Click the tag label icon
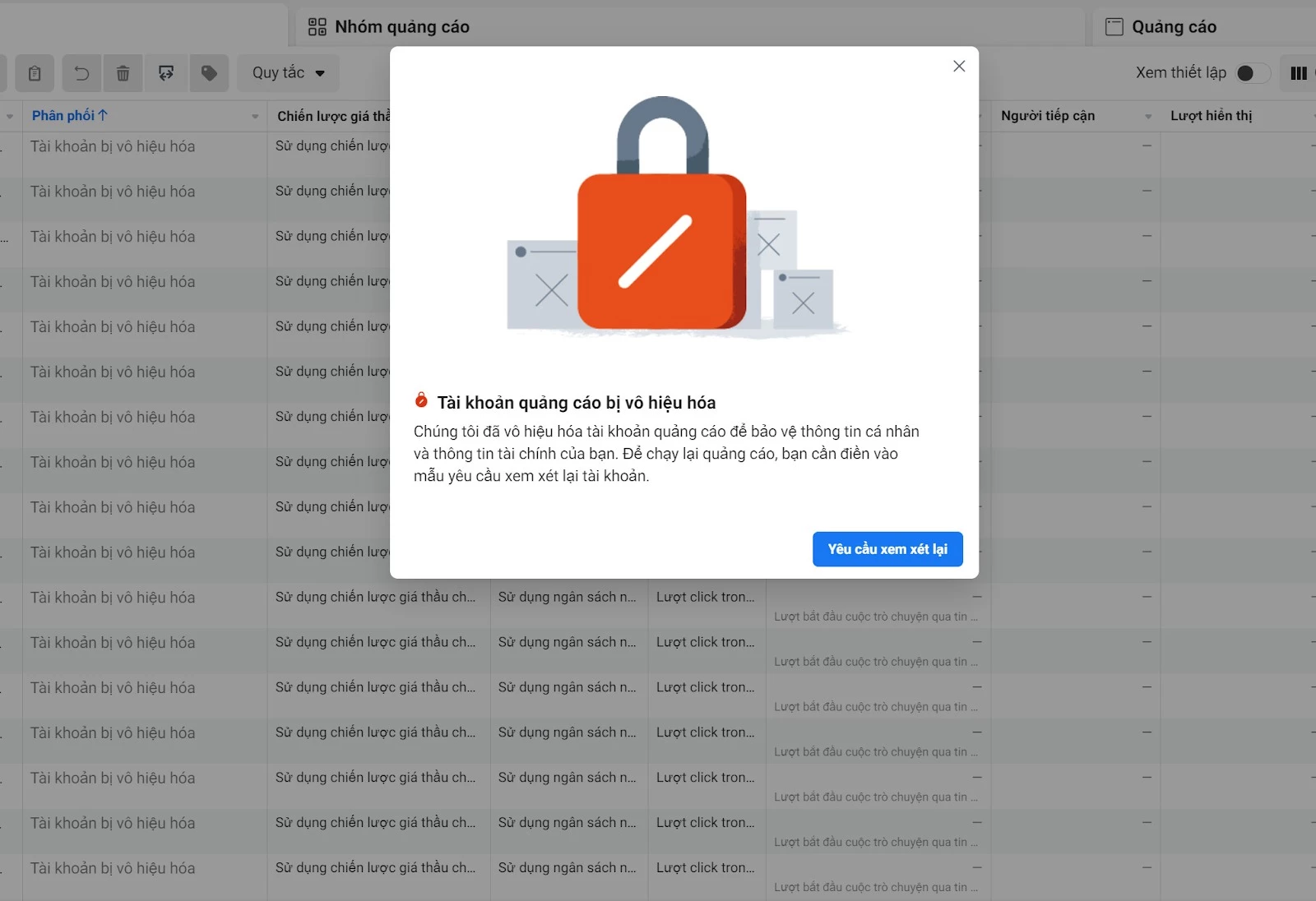The height and width of the screenshot is (901, 1316). click(x=209, y=73)
